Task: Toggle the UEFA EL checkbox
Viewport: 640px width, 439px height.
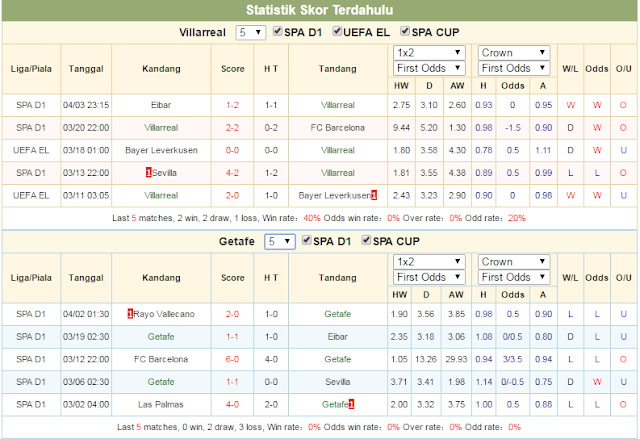Action: 337,31
